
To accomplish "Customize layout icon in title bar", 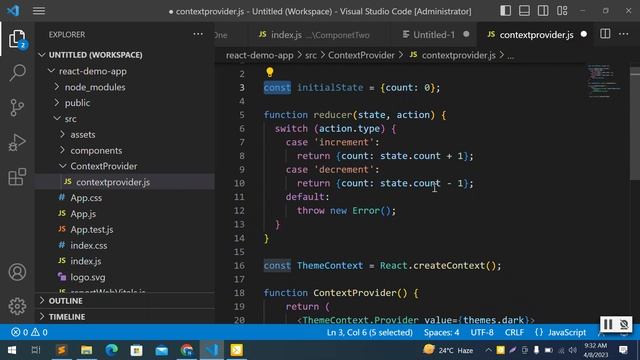I will [562, 11].
